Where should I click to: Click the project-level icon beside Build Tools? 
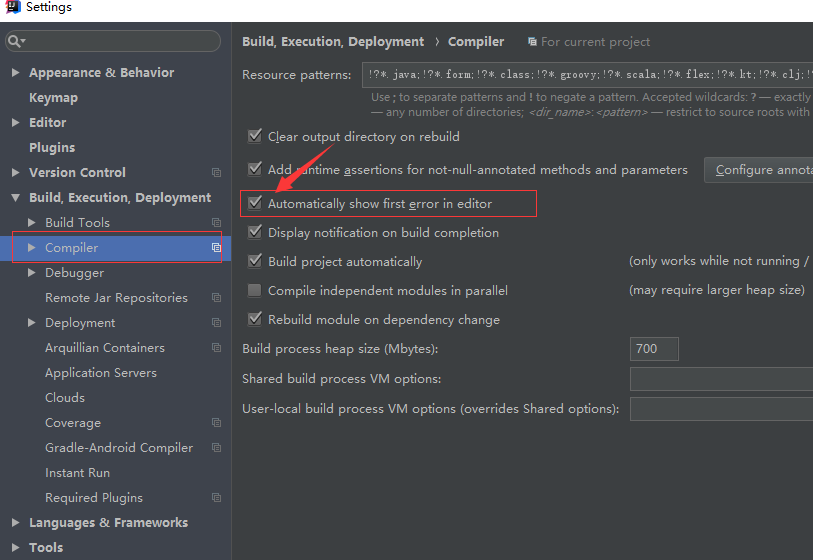point(216,223)
